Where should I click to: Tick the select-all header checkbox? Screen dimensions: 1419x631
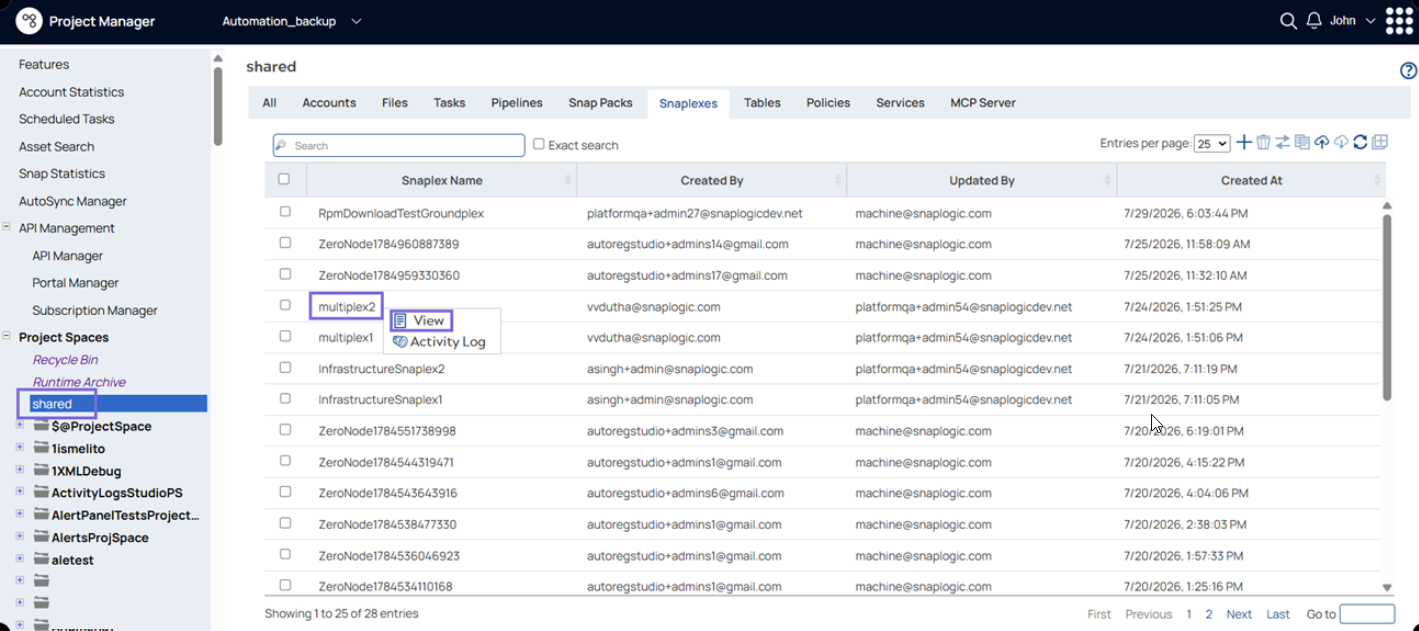[x=284, y=179]
